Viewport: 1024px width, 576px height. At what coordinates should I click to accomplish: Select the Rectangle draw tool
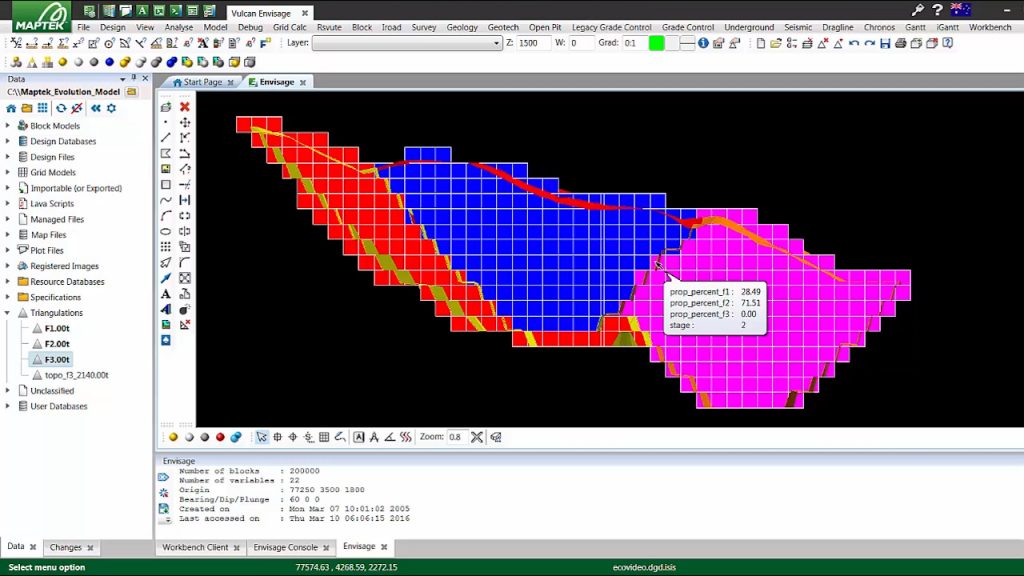pyautogui.click(x=166, y=185)
